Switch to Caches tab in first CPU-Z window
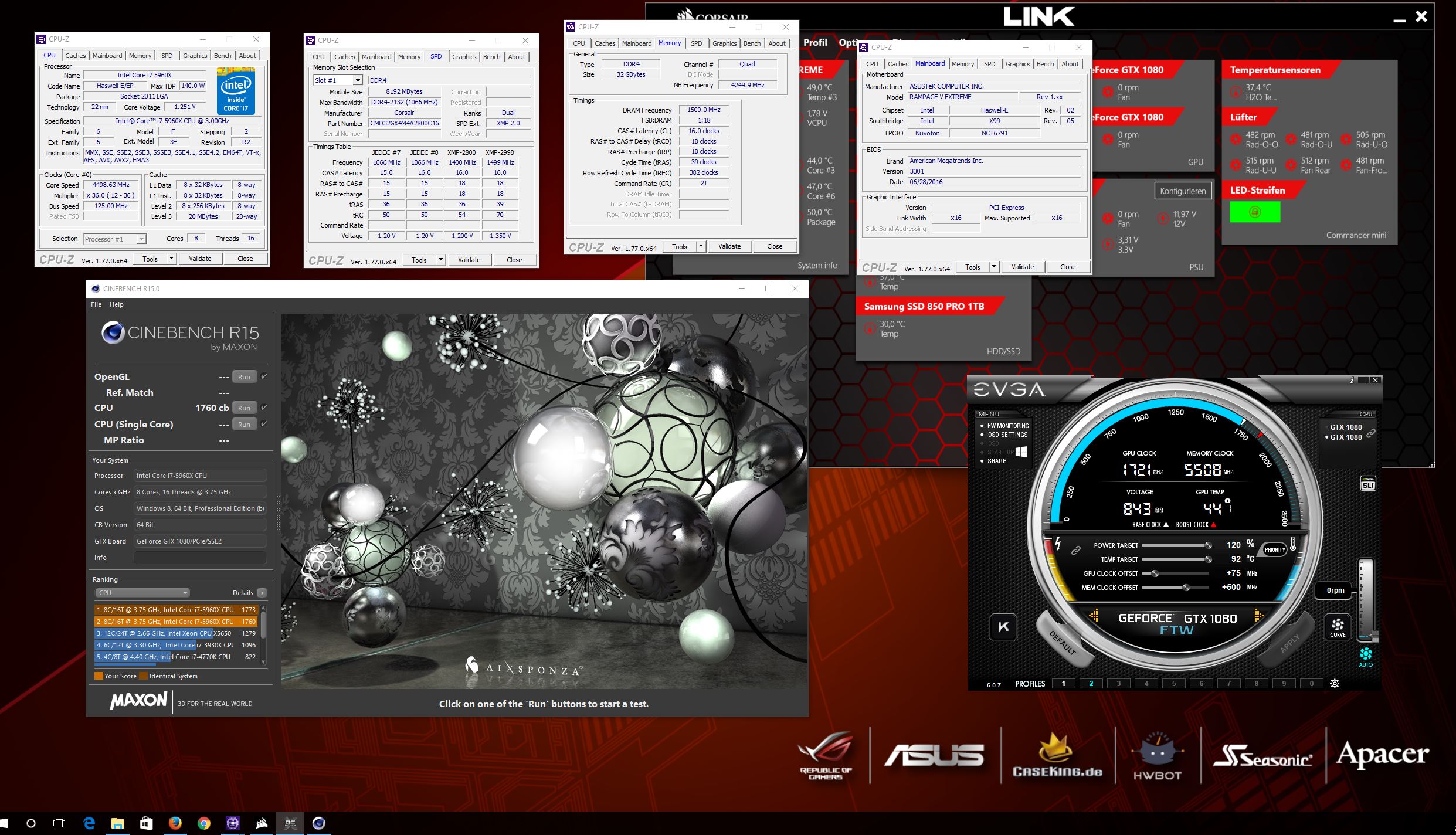This screenshot has width=1456, height=835. [x=75, y=56]
